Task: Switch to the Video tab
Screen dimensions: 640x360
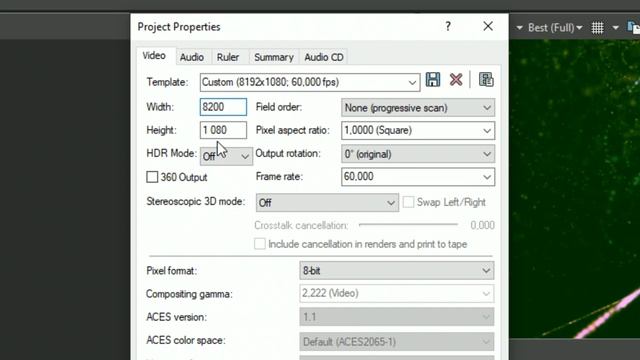Action: (x=154, y=56)
